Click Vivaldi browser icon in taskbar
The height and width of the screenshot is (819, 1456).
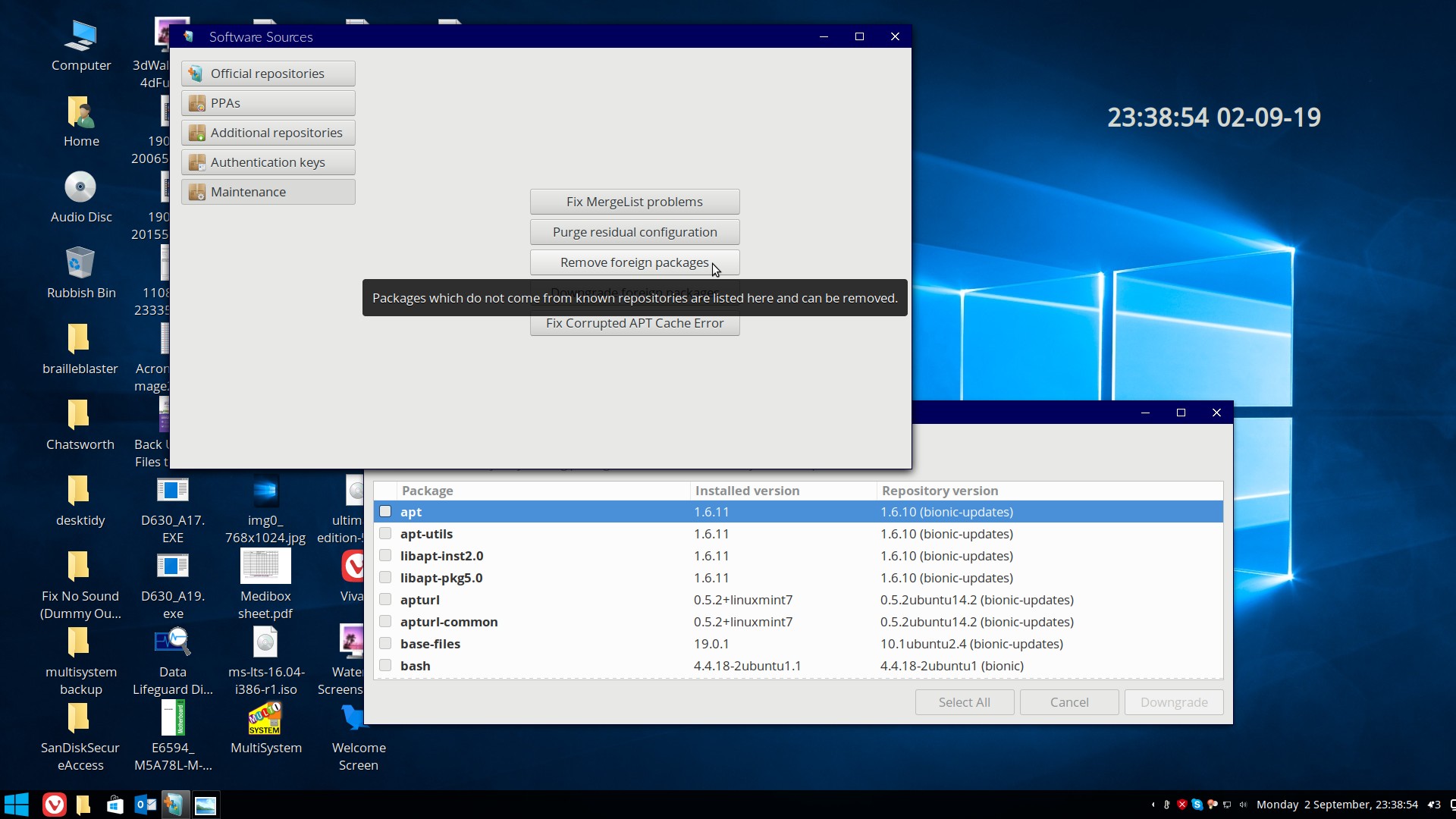tap(54, 805)
